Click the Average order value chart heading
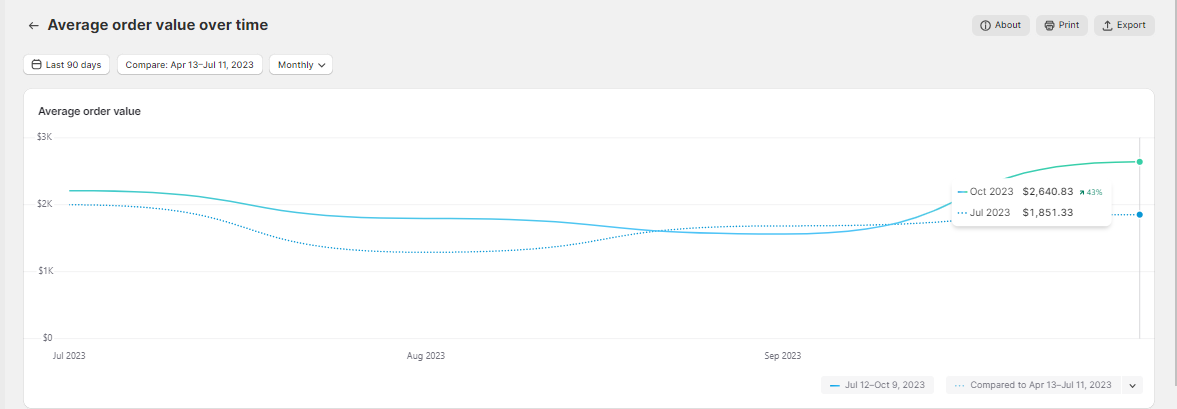Screen dimensions: 1177x409 point(89,111)
